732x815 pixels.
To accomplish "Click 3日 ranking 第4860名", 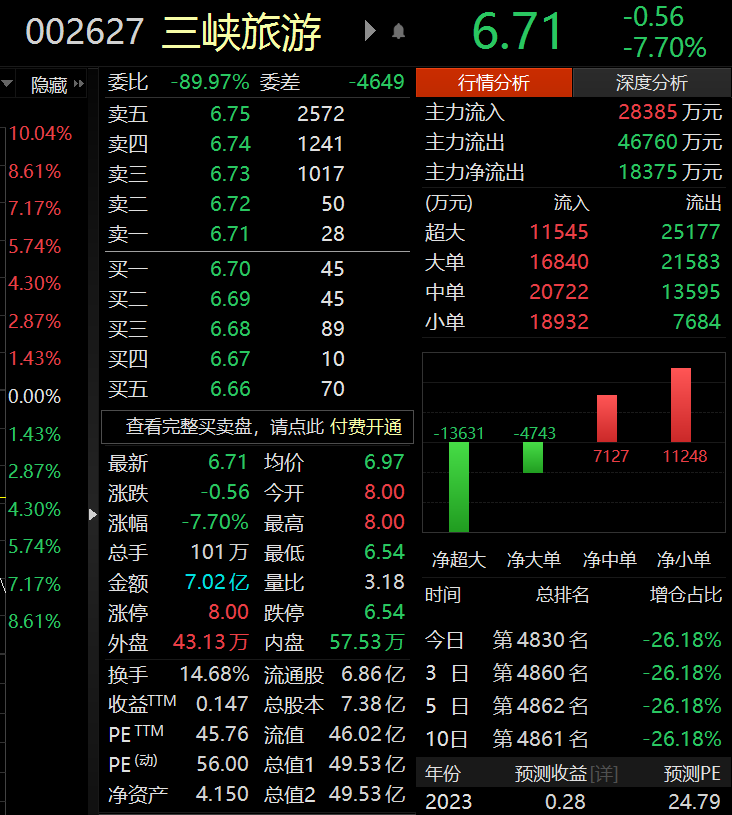I will click(x=540, y=673).
